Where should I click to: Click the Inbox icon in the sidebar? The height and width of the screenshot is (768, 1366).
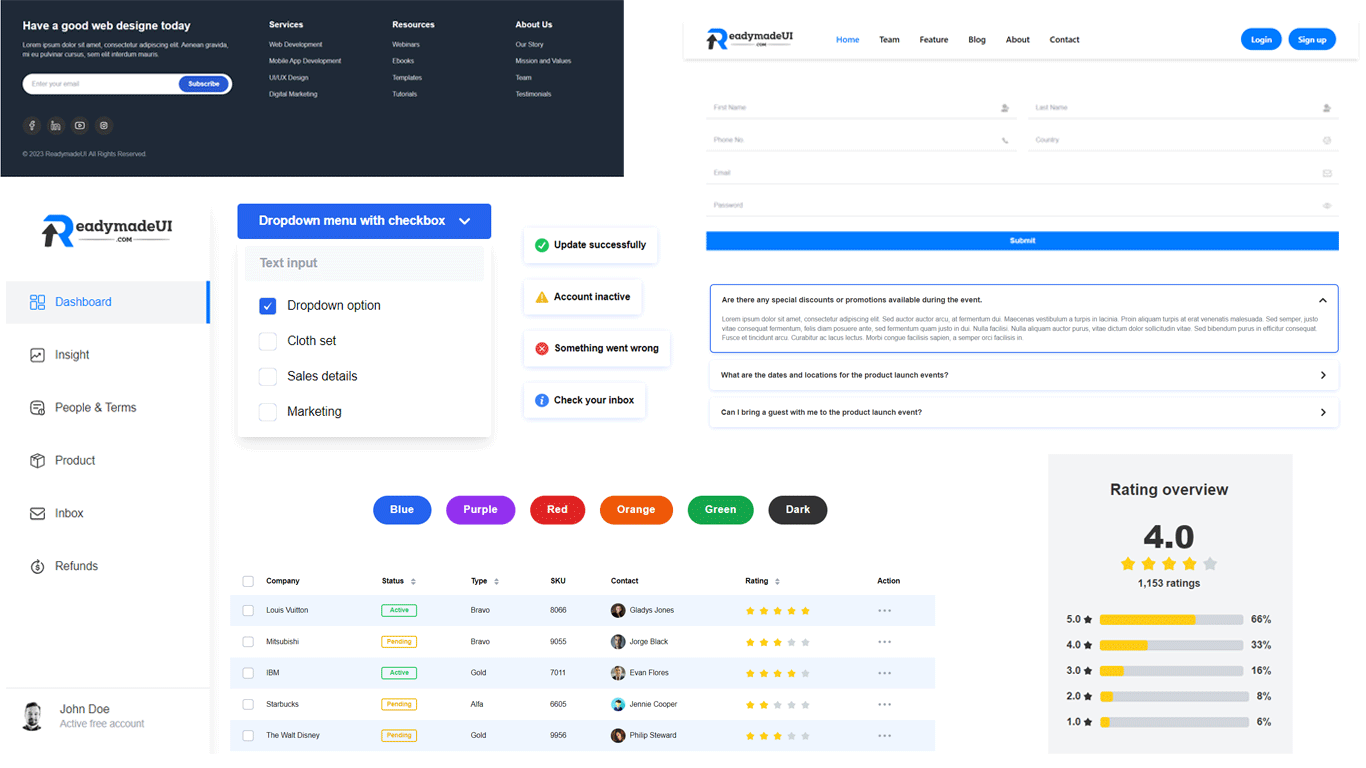coord(37,513)
